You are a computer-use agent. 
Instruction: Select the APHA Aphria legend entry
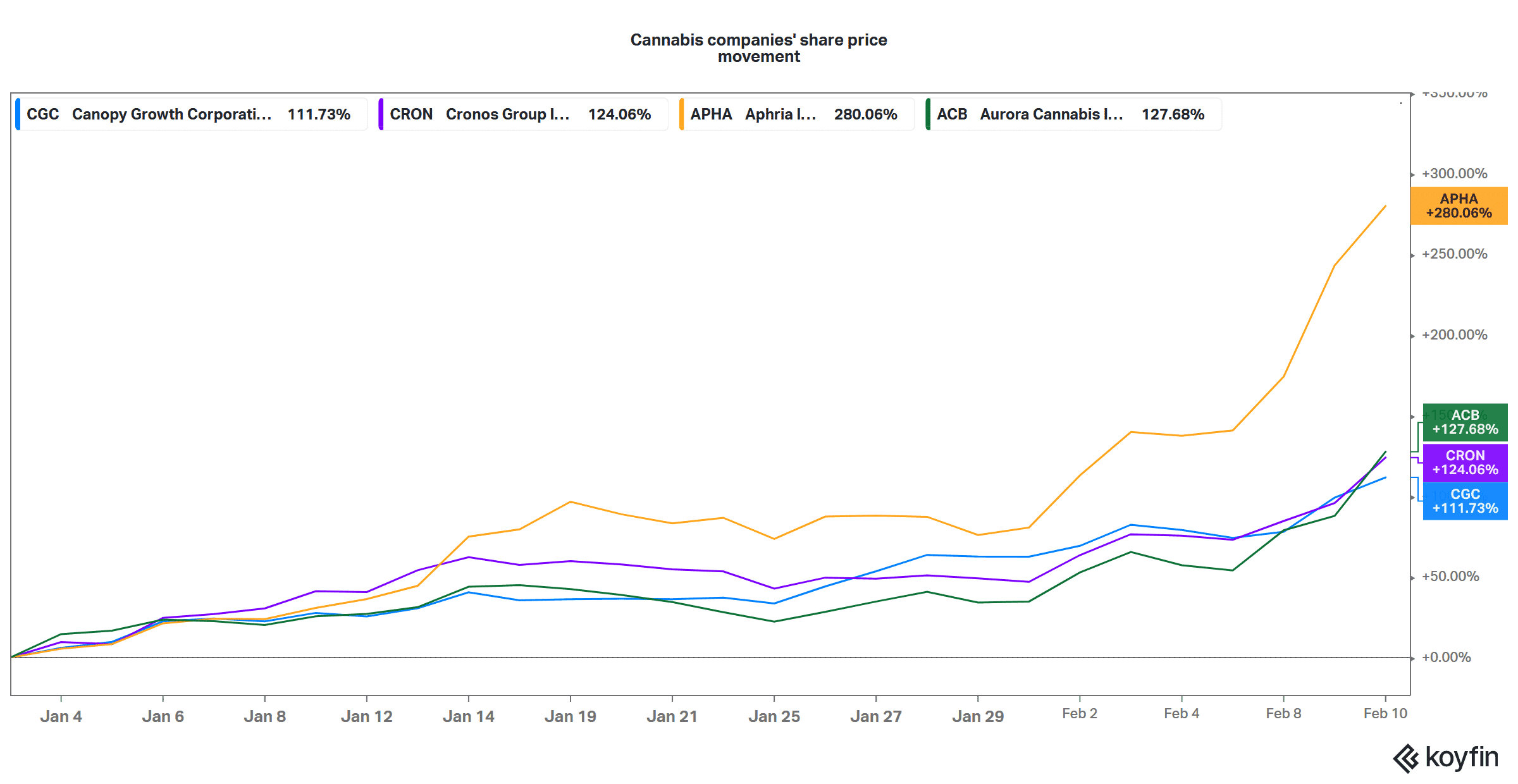tap(797, 114)
